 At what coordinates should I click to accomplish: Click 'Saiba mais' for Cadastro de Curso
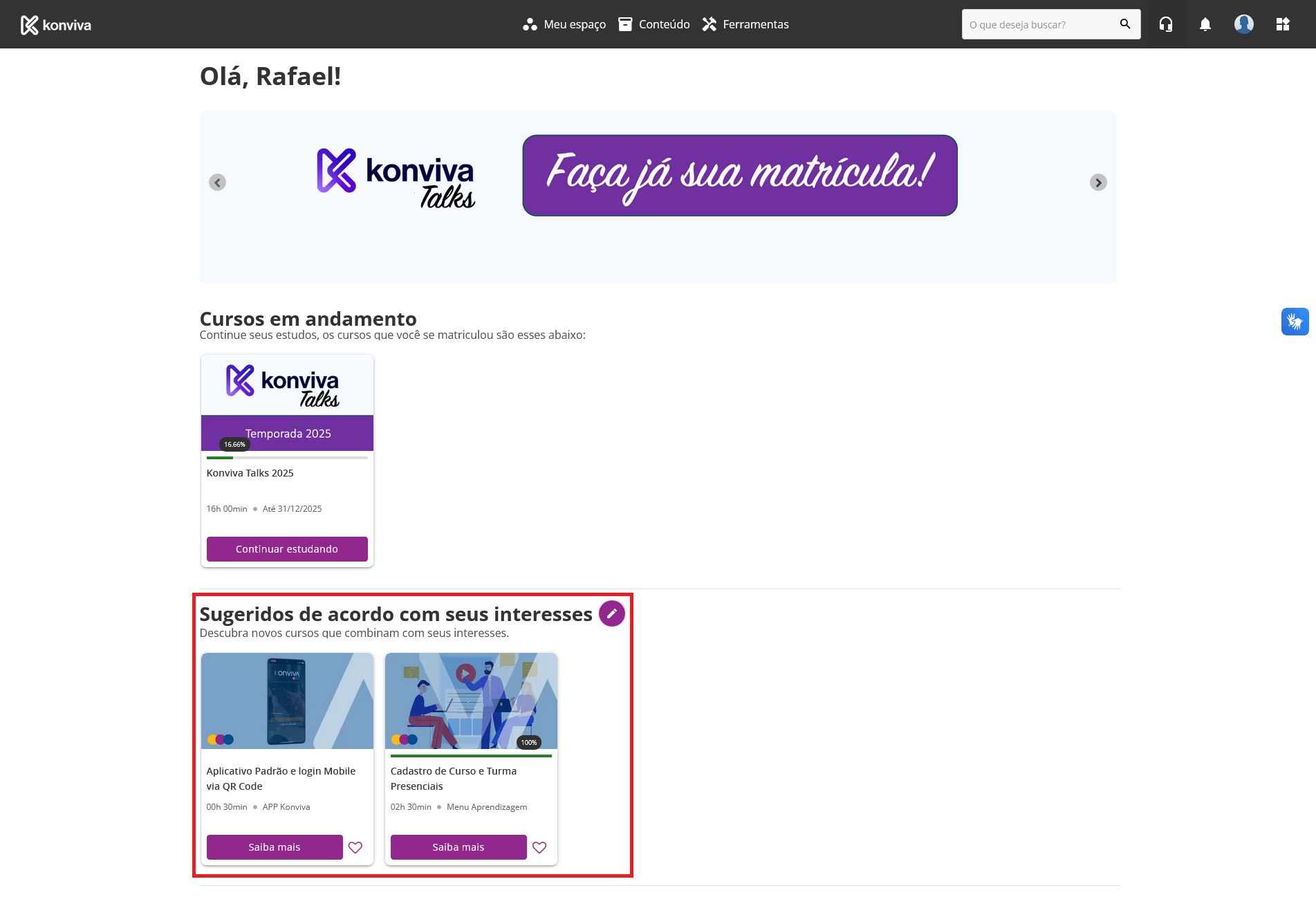coord(458,847)
